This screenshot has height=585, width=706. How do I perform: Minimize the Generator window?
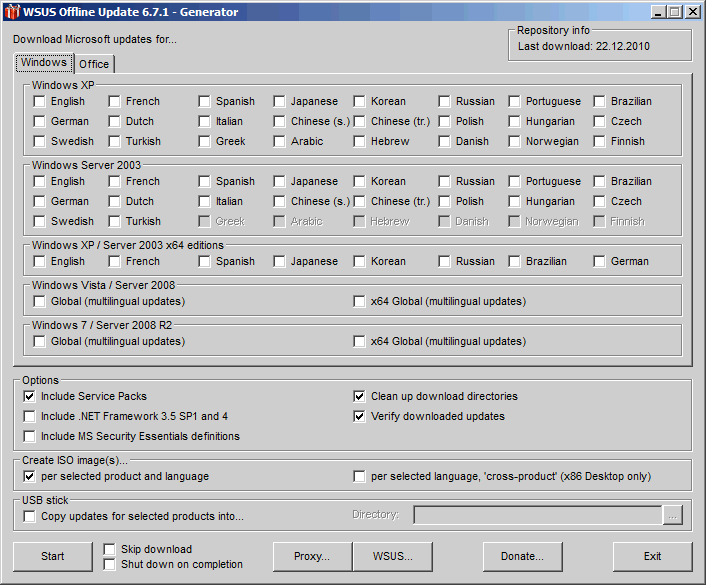tap(658, 12)
